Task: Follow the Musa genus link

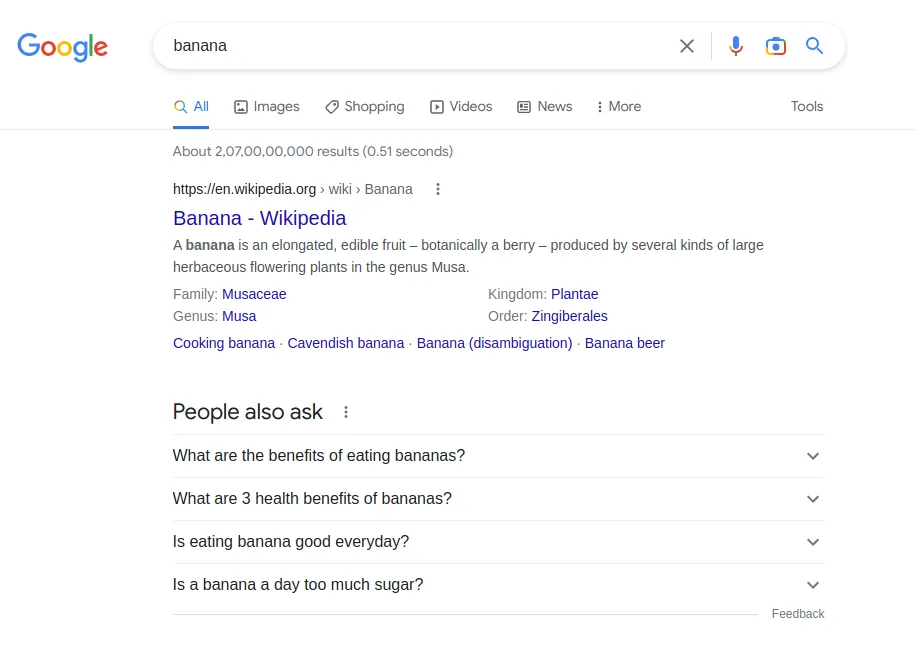Action: pos(239,316)
